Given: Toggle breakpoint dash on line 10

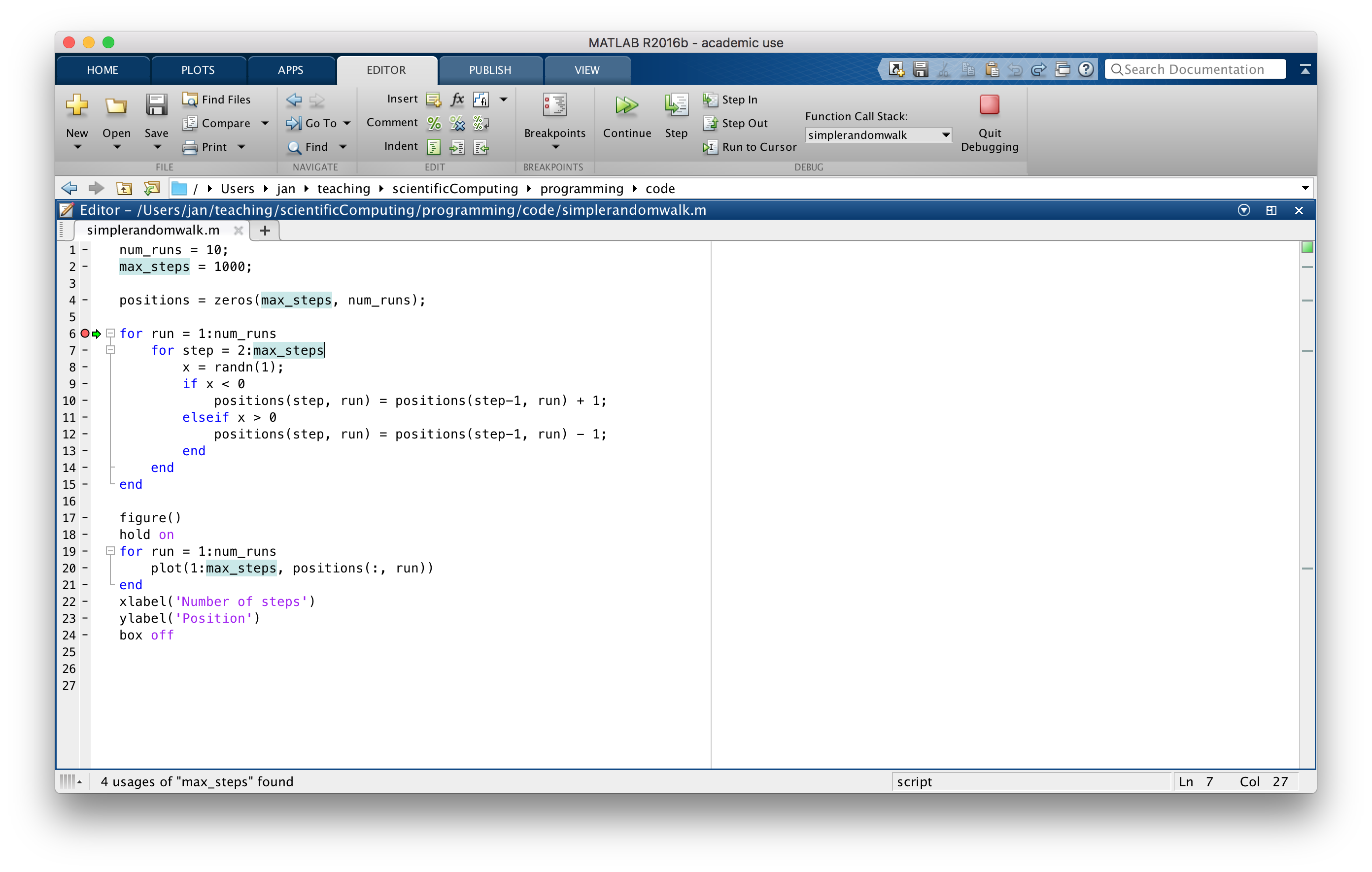Looking at the screenshot, I should [85, 401].
